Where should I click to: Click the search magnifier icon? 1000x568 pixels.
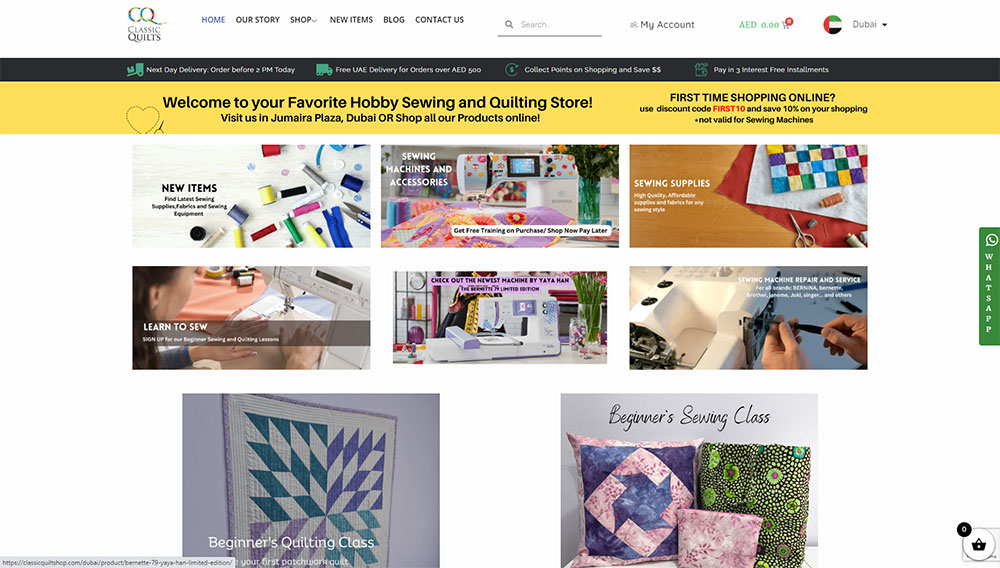(509, 24)
